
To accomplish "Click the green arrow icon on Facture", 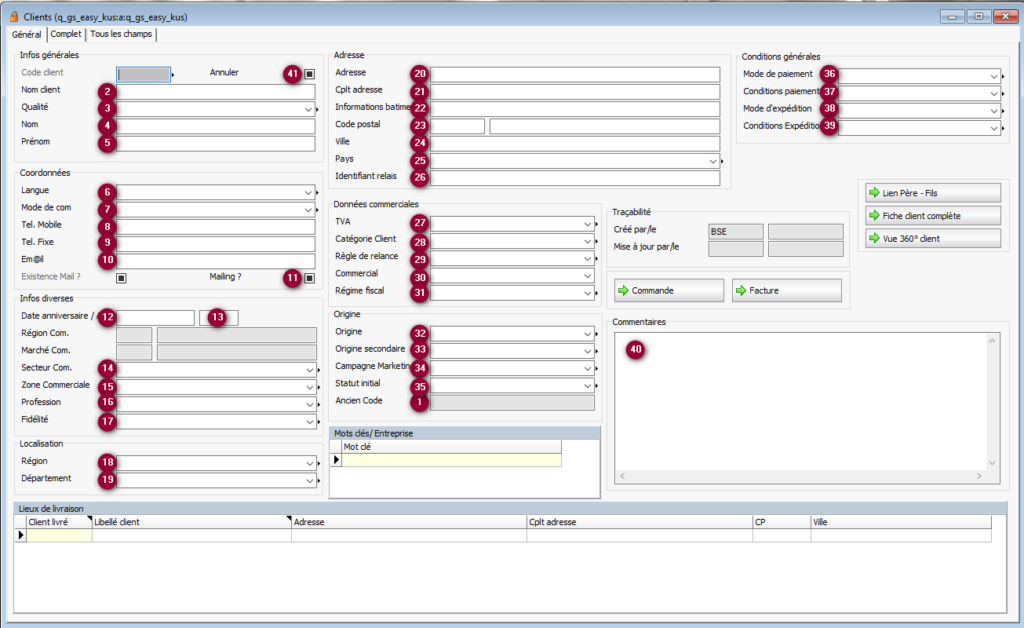I will (x=741, y=290).
